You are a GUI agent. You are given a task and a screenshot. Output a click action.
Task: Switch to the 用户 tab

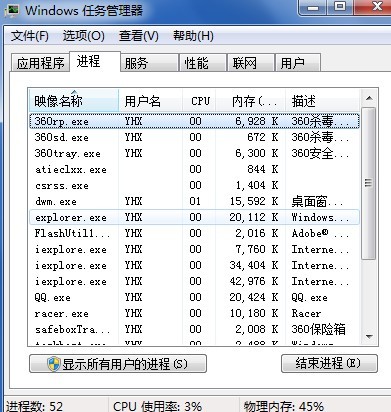tap(298, 63)
